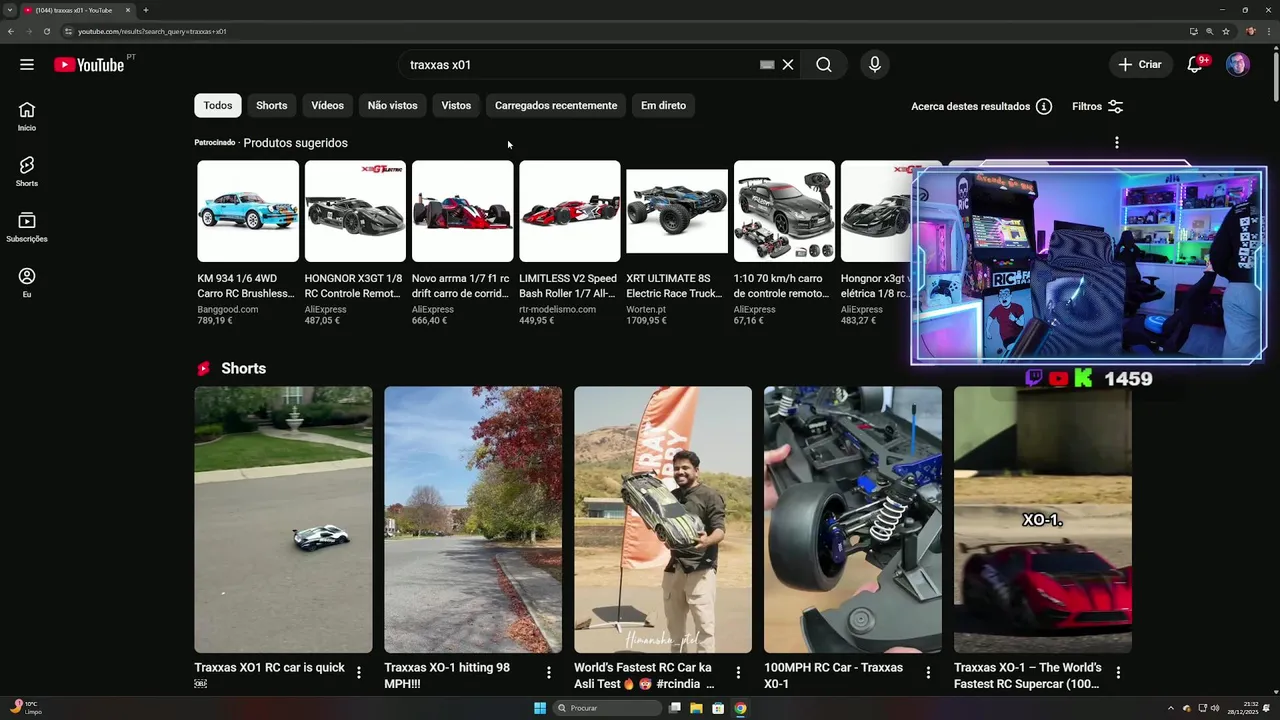Open the on-screen keyboard icon in search
The width and height of the screenshot is (1280, 720).
pyautogui.click(x=767, y=65)
